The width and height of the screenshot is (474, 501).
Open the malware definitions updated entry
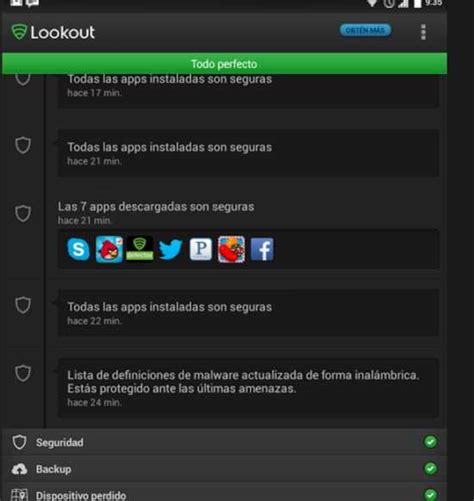pyautogui.click(x=248, y=388)
